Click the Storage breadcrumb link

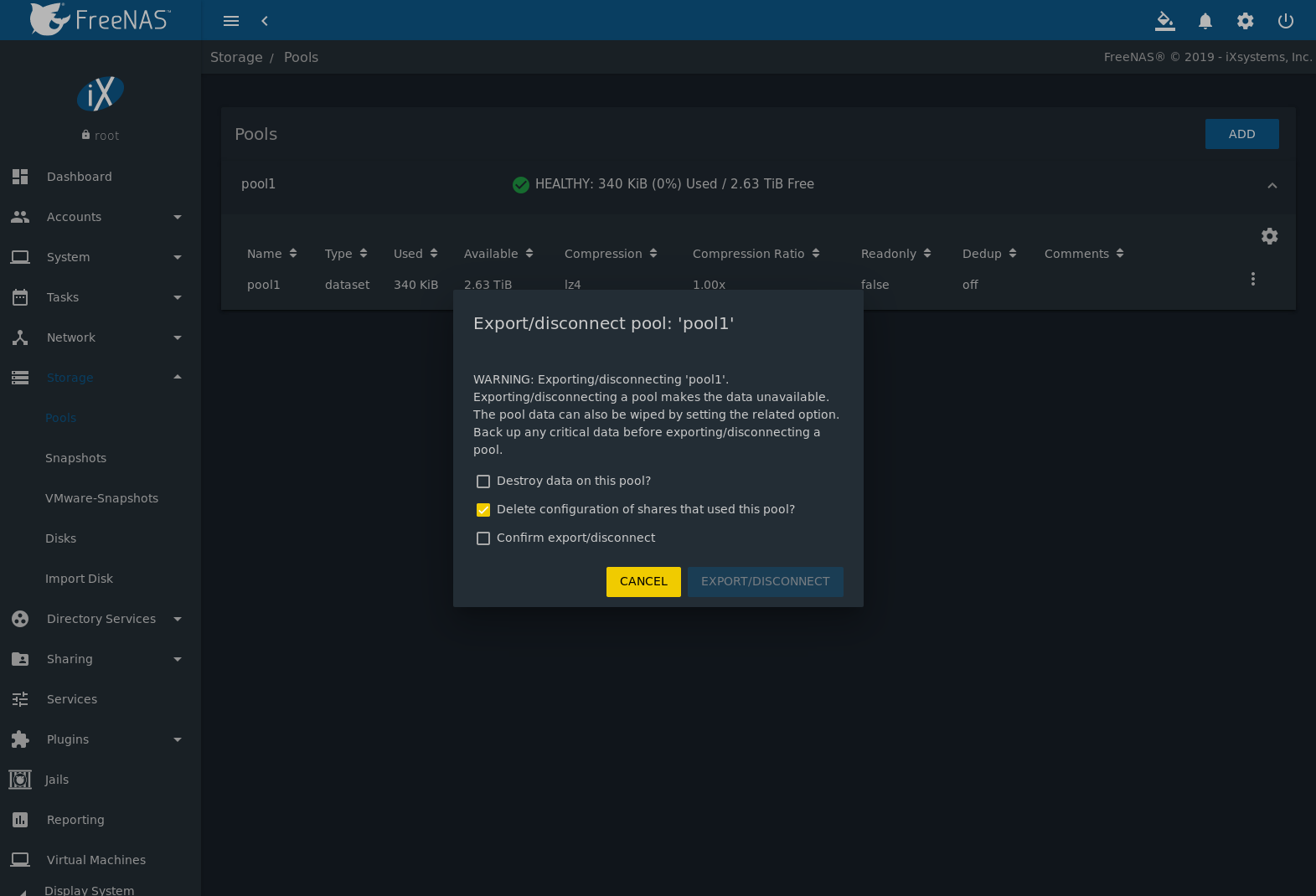pos(236,57)
